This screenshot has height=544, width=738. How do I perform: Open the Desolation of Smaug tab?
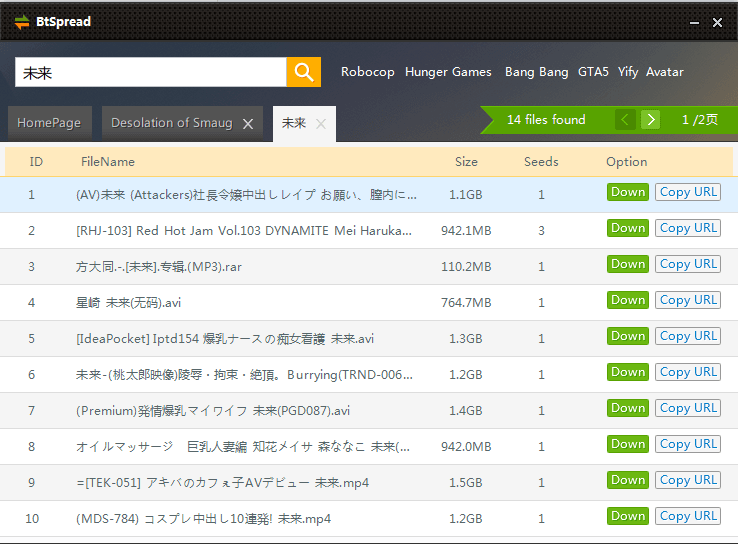click(x=171, y=123)
